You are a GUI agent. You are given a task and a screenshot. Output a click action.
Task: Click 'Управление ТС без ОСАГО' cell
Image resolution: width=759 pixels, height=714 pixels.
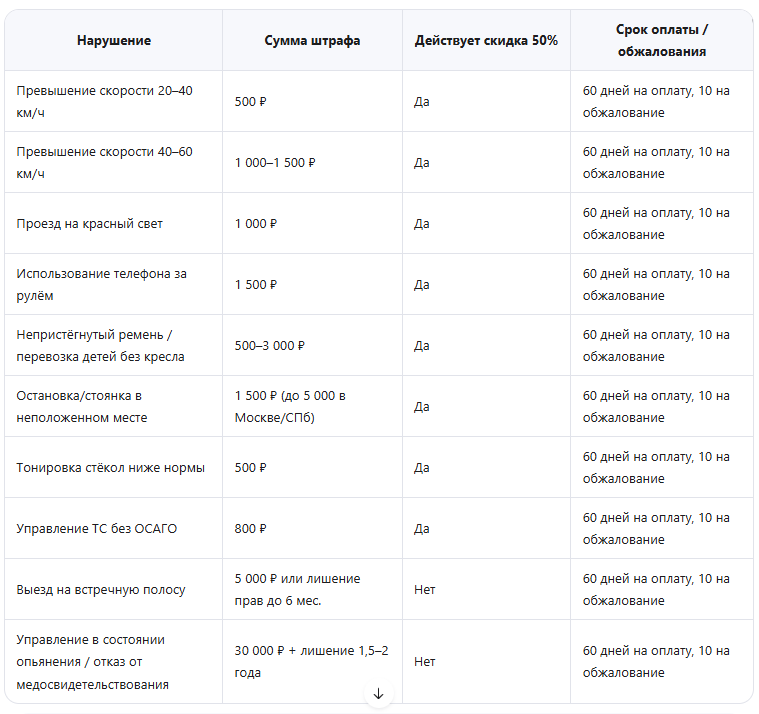(114, 528)
